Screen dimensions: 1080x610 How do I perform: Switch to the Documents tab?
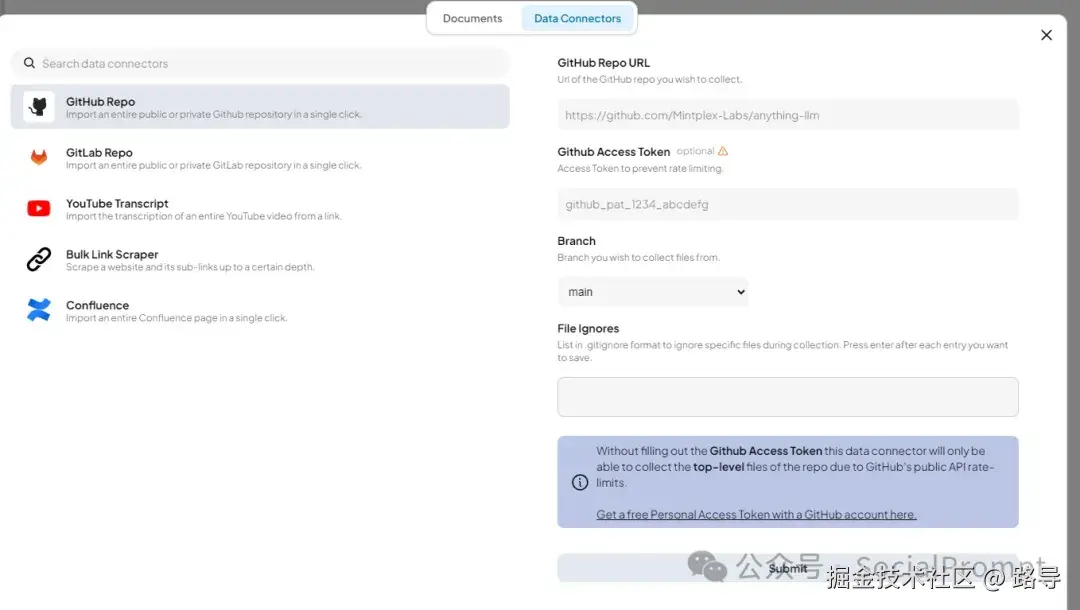(x=472, y=19)
